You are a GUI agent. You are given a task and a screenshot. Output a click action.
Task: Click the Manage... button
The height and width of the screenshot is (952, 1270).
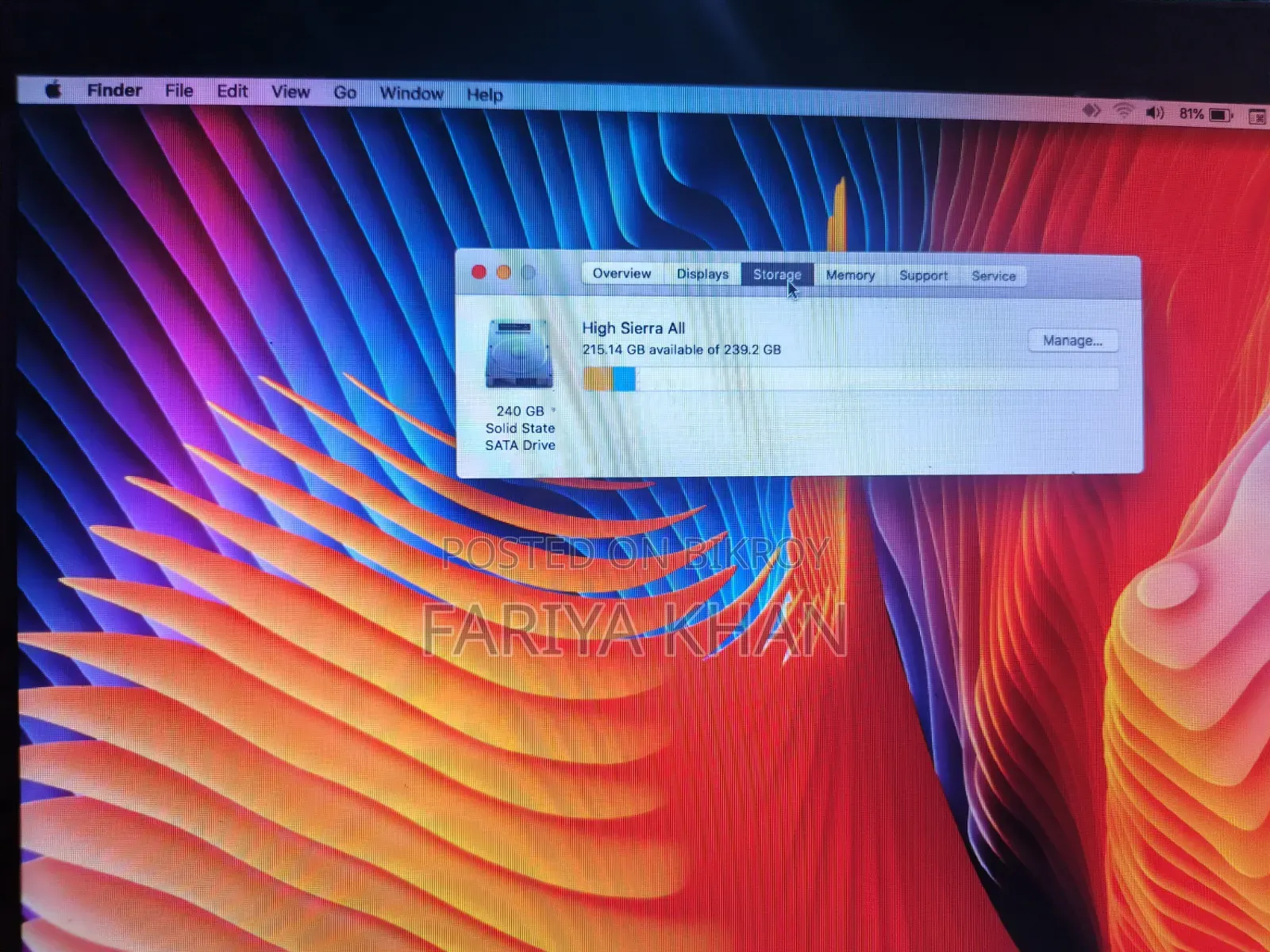tap(1072, 340)
